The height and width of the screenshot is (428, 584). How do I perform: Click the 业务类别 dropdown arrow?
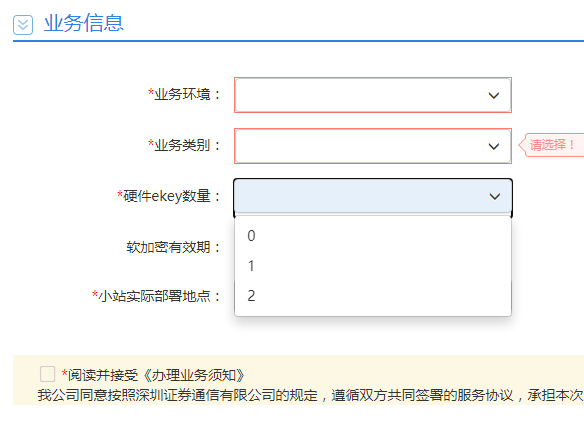tap(494, 146)
